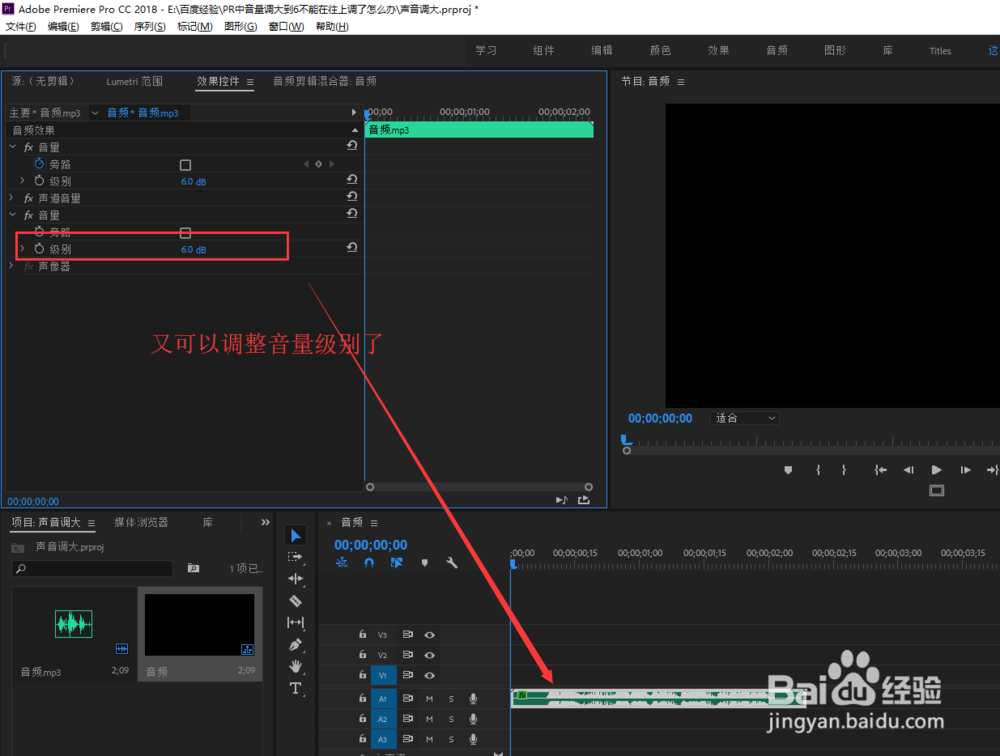Select the Pen tool
Screen dimensions: 1000x756
pyautogui.click(x=295, y=644)
